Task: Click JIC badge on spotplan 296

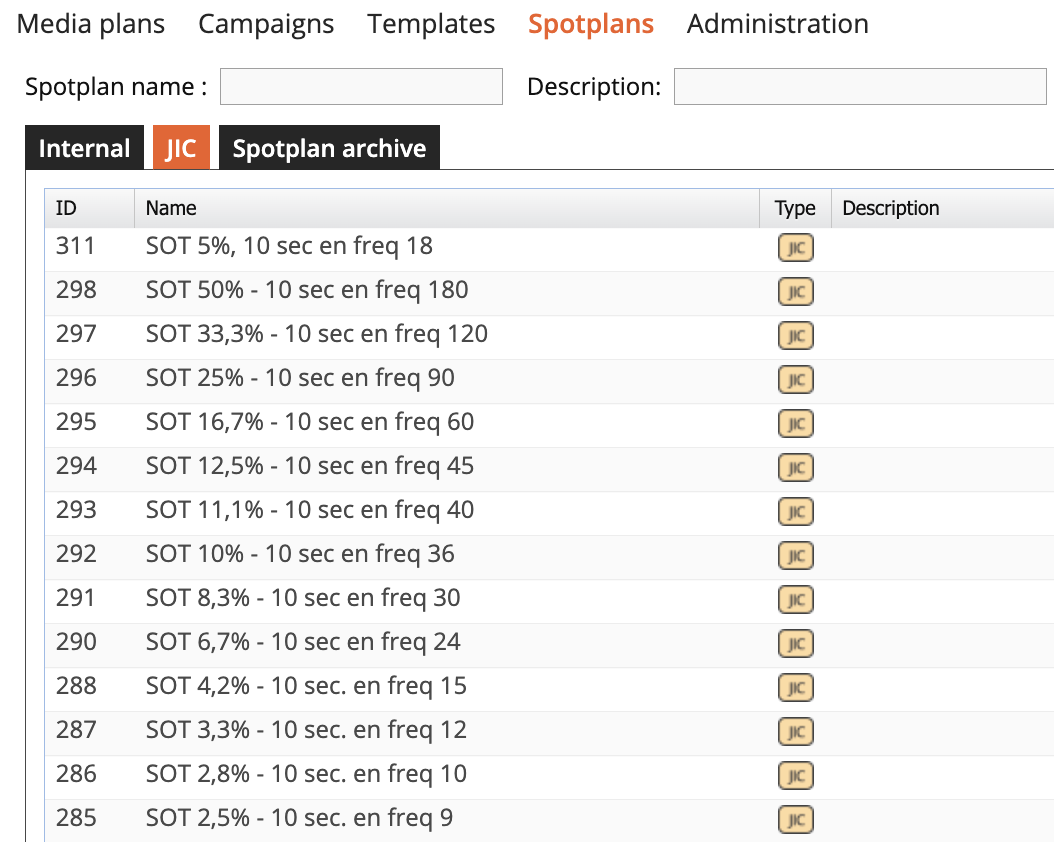Action: (796, 380)
